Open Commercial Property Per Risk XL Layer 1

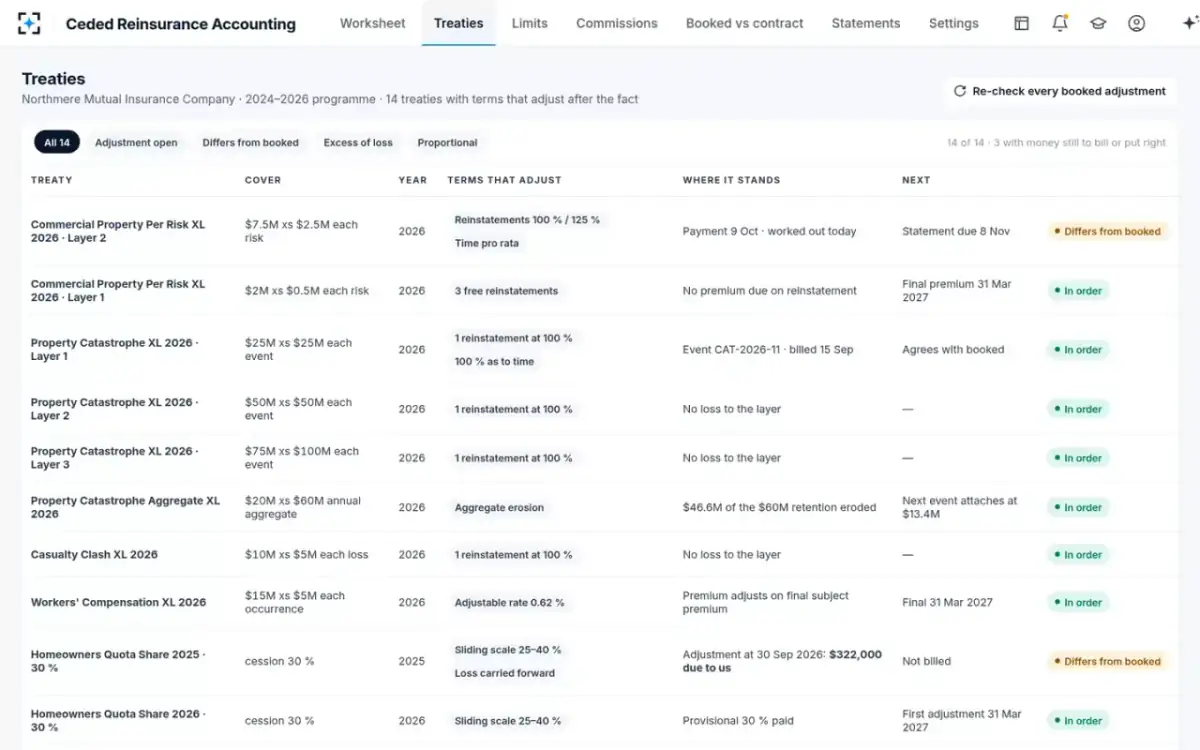point(118,290)
